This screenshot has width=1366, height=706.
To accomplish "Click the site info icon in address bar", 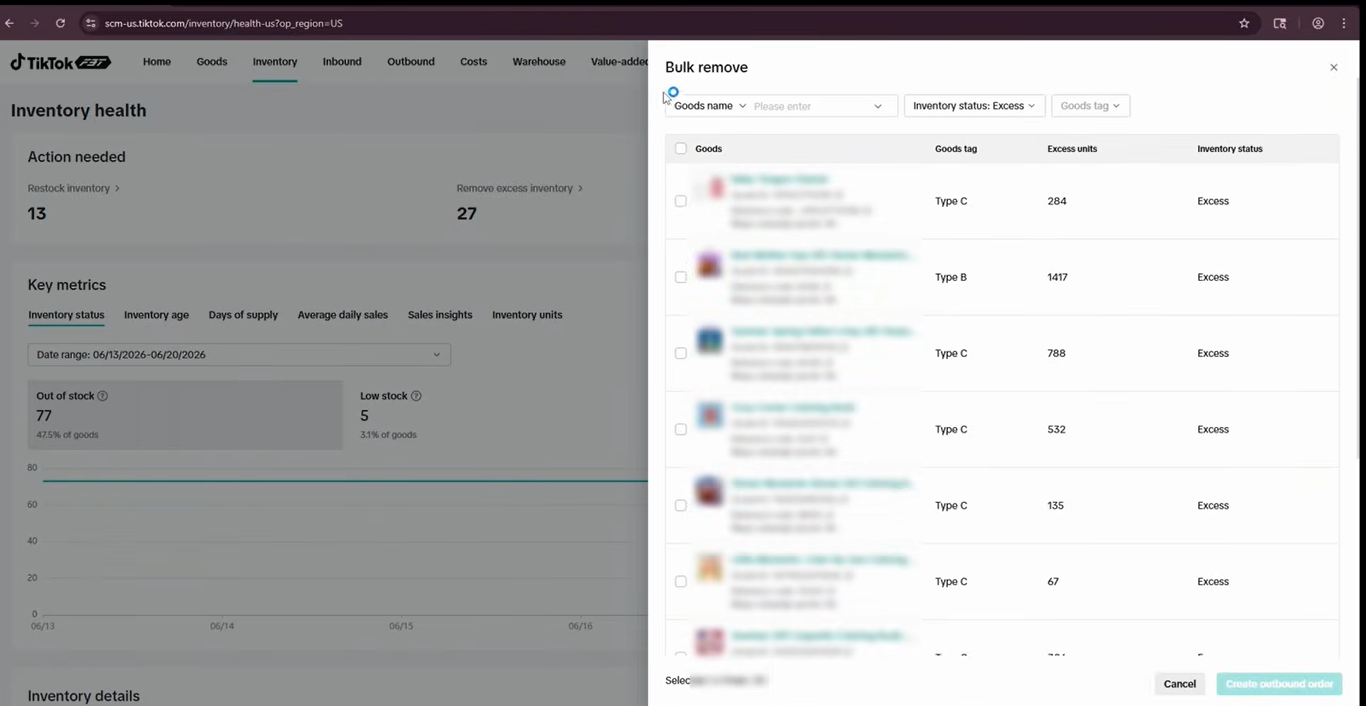I will pyautogui.click(x=90, y=23).
